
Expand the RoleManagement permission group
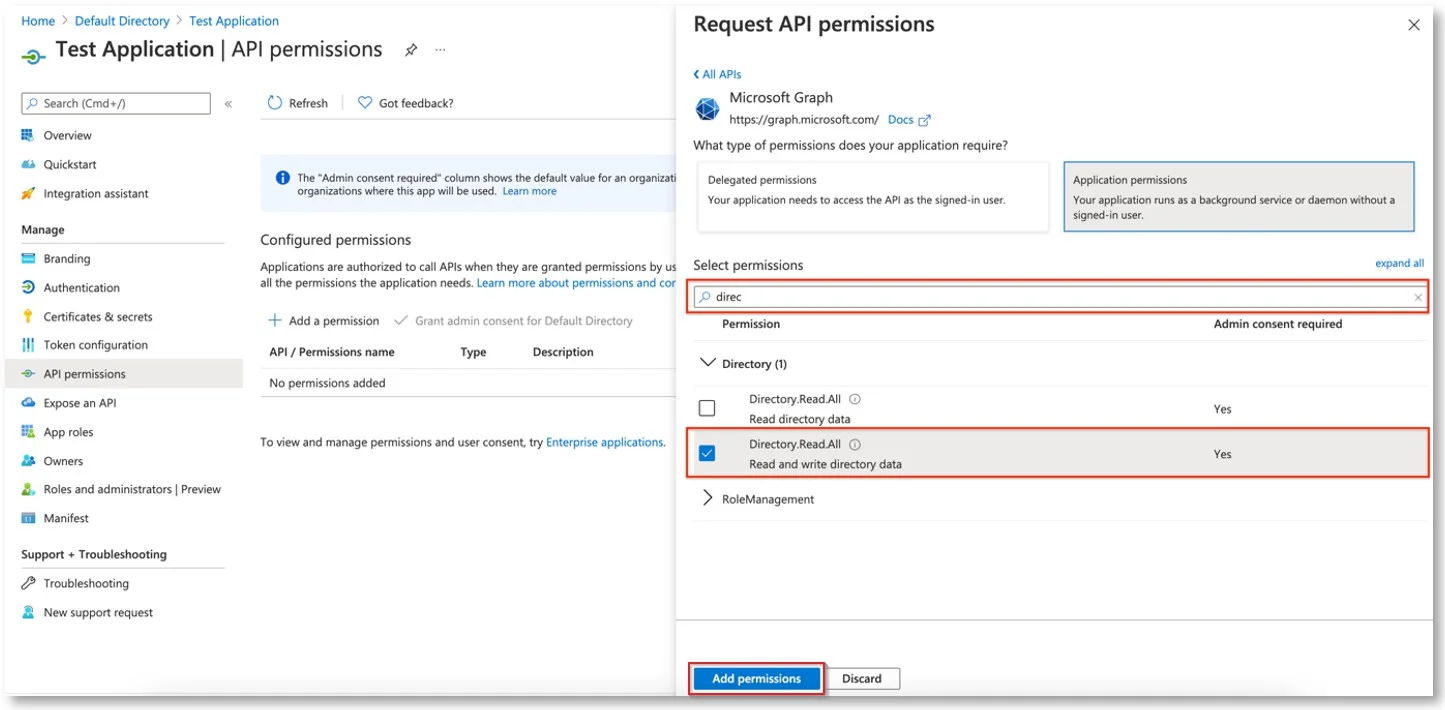pyautogui.click(x=707, y=498)
